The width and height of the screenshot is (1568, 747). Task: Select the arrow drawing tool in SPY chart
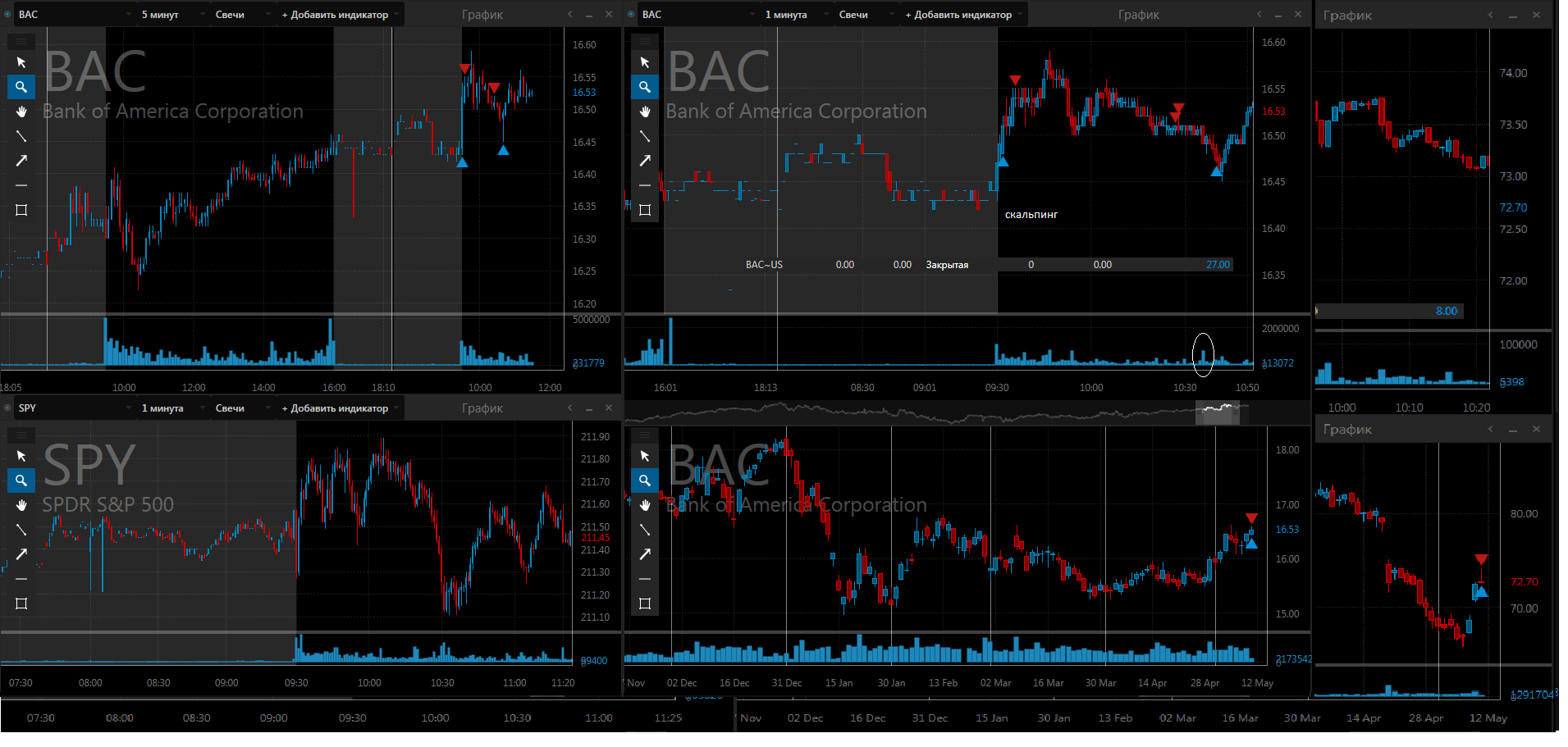pos(21,554)
